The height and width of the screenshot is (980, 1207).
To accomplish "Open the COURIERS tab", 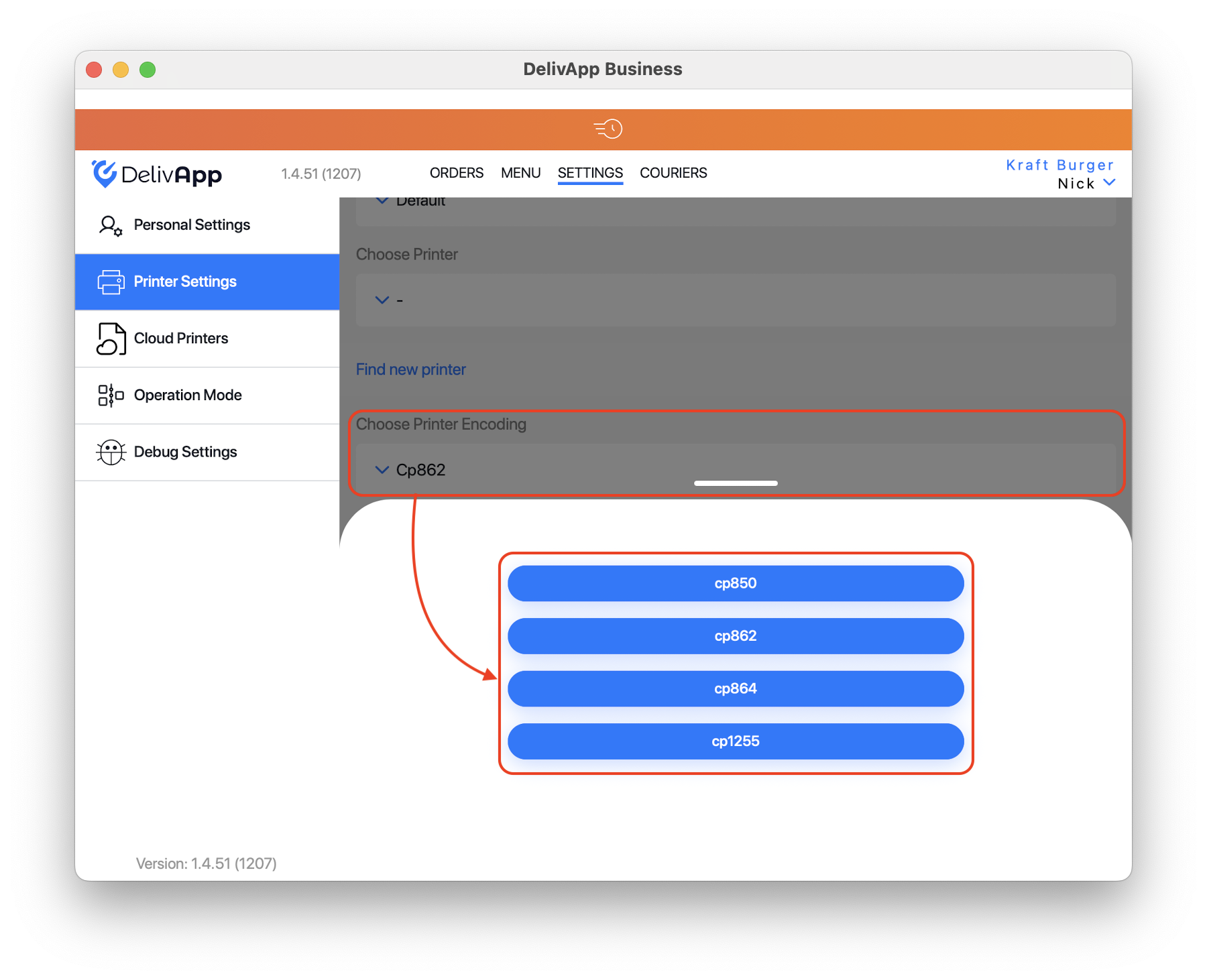I will coord(673,173).
